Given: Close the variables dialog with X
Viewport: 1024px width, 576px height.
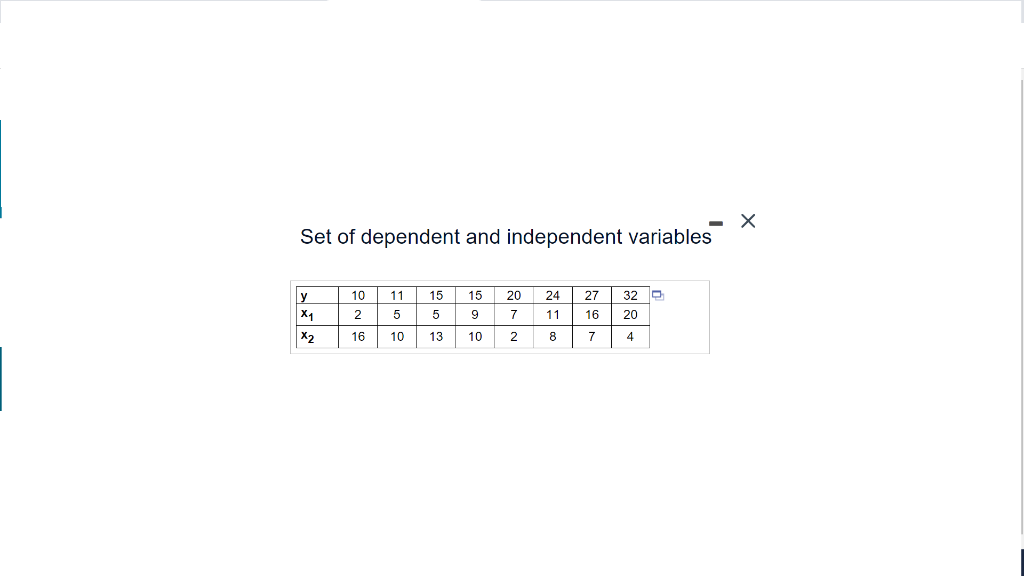Looking at the screenshot, I should pyautogui.click(x=748, y=221).
